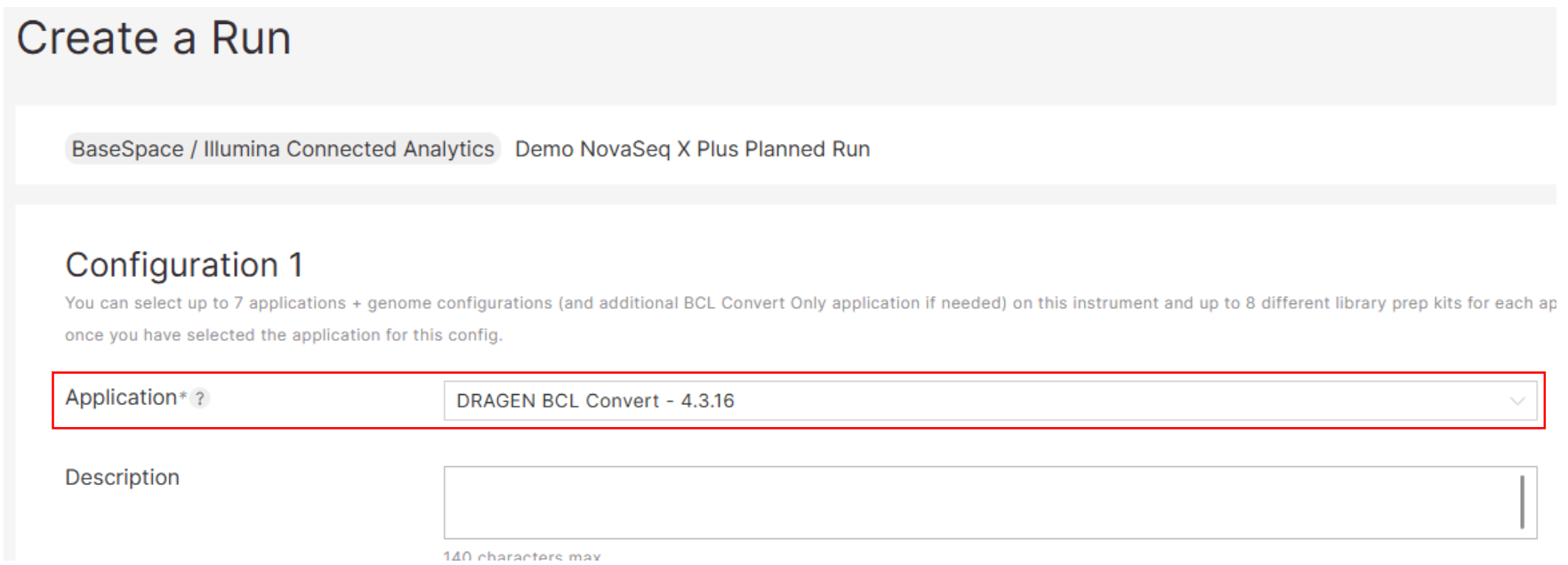This screenshot has height=565, width=1568.
Task: Click the help icon beside Application
Action: 200,399
